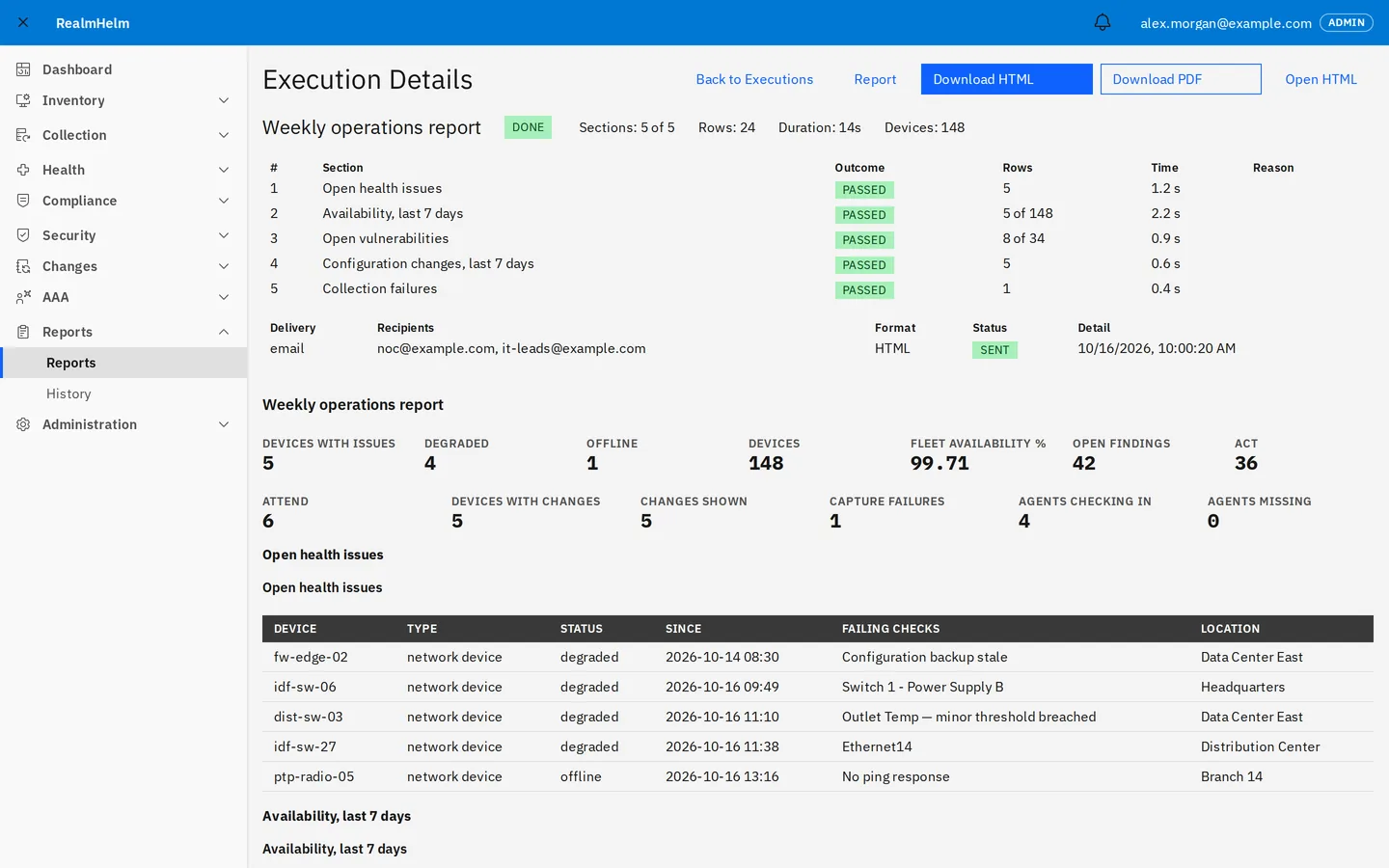Click the Open HTML link
The height and width of the screenshot is (868, 1389).
[1321, 79]
